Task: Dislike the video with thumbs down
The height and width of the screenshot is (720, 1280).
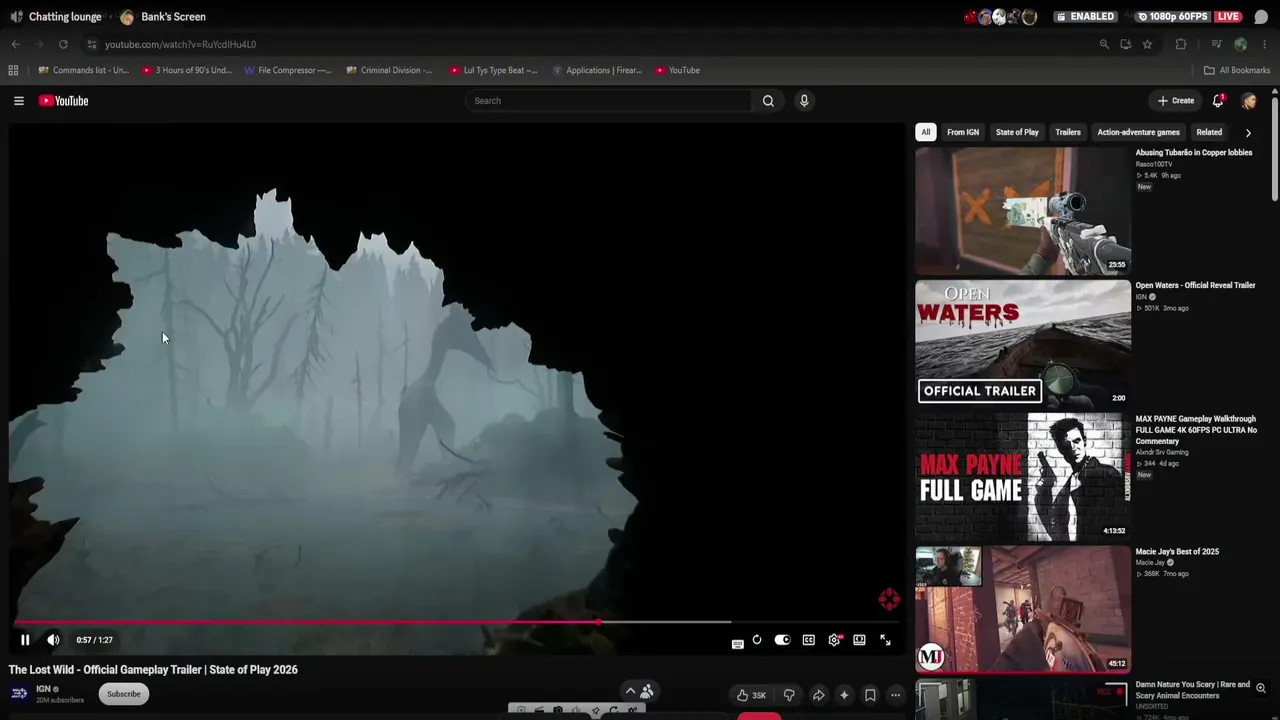Action: coord(789,695)
